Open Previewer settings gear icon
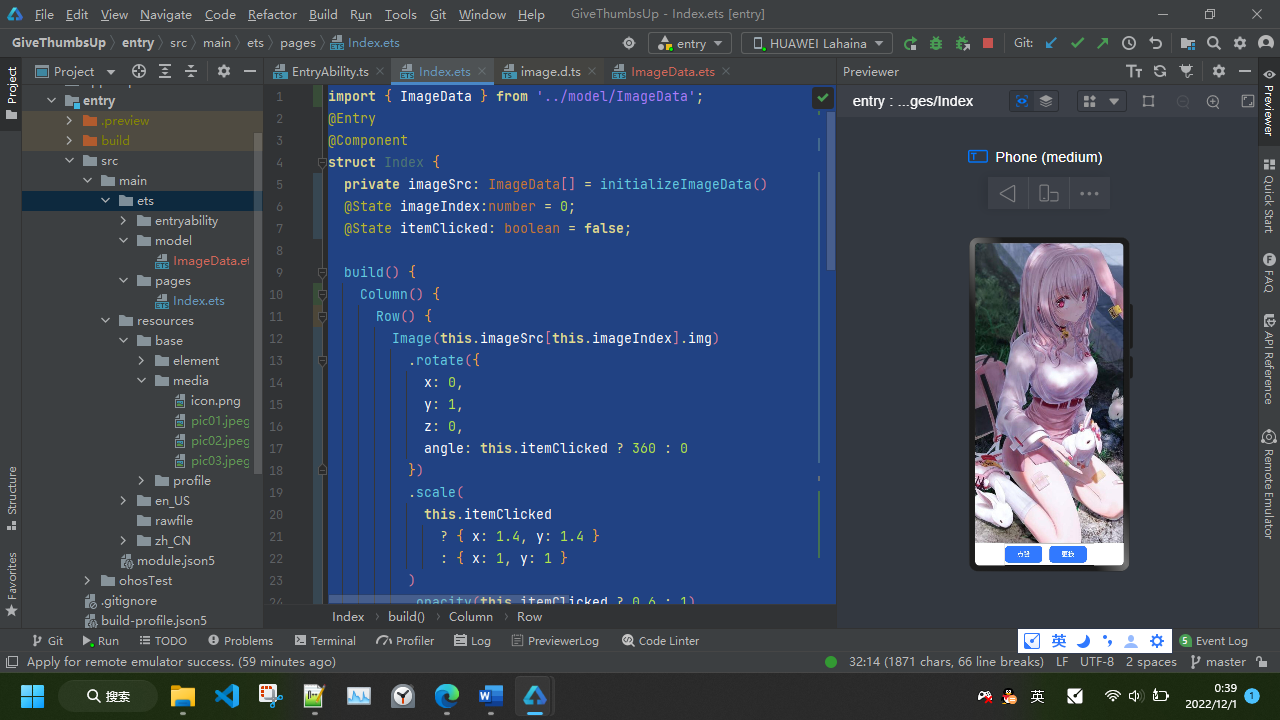Screen dimensions: 1280x720 (x=1219, y=71)
